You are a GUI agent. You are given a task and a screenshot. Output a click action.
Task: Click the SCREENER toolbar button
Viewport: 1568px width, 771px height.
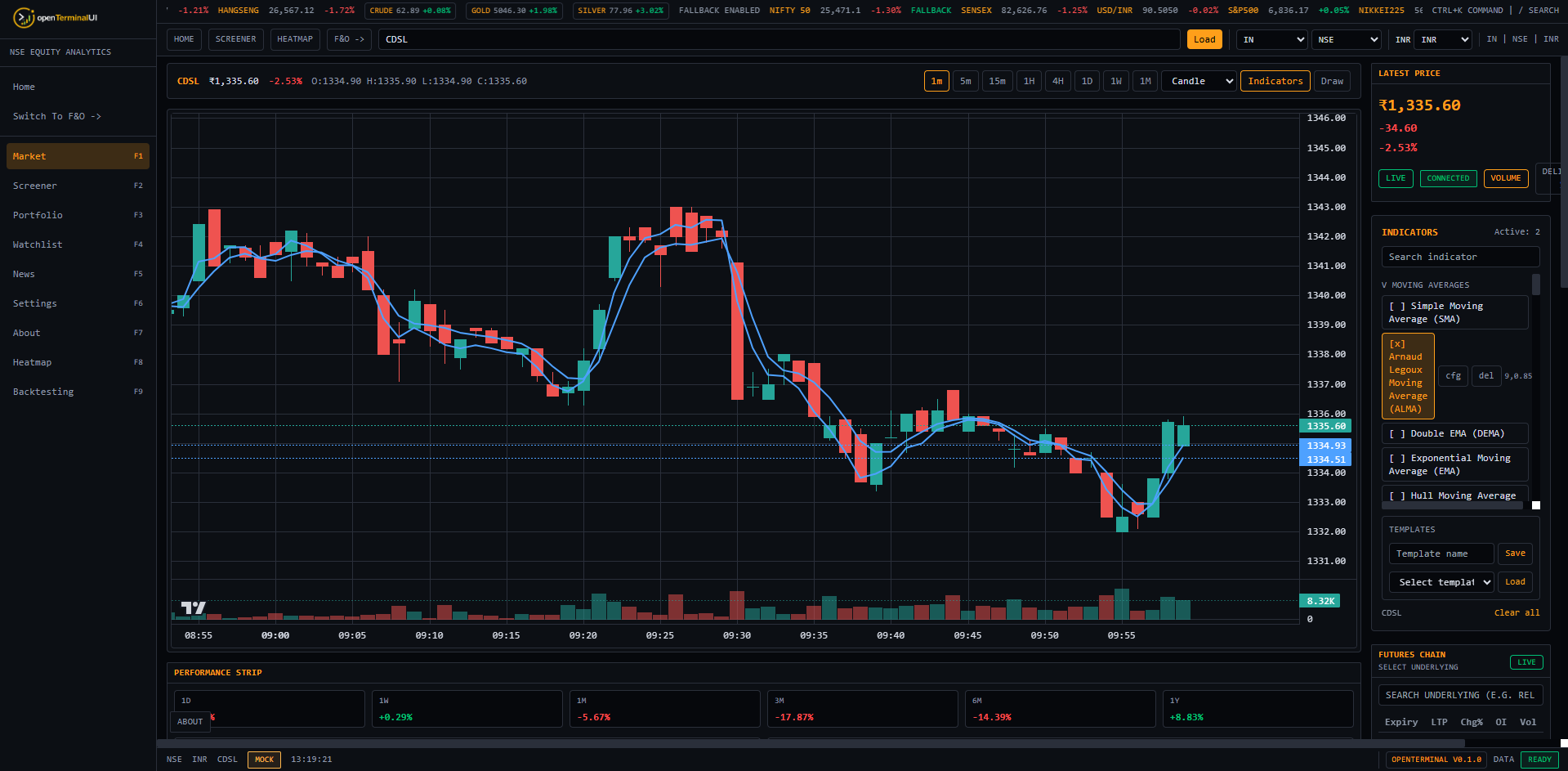tap(235, 39)
